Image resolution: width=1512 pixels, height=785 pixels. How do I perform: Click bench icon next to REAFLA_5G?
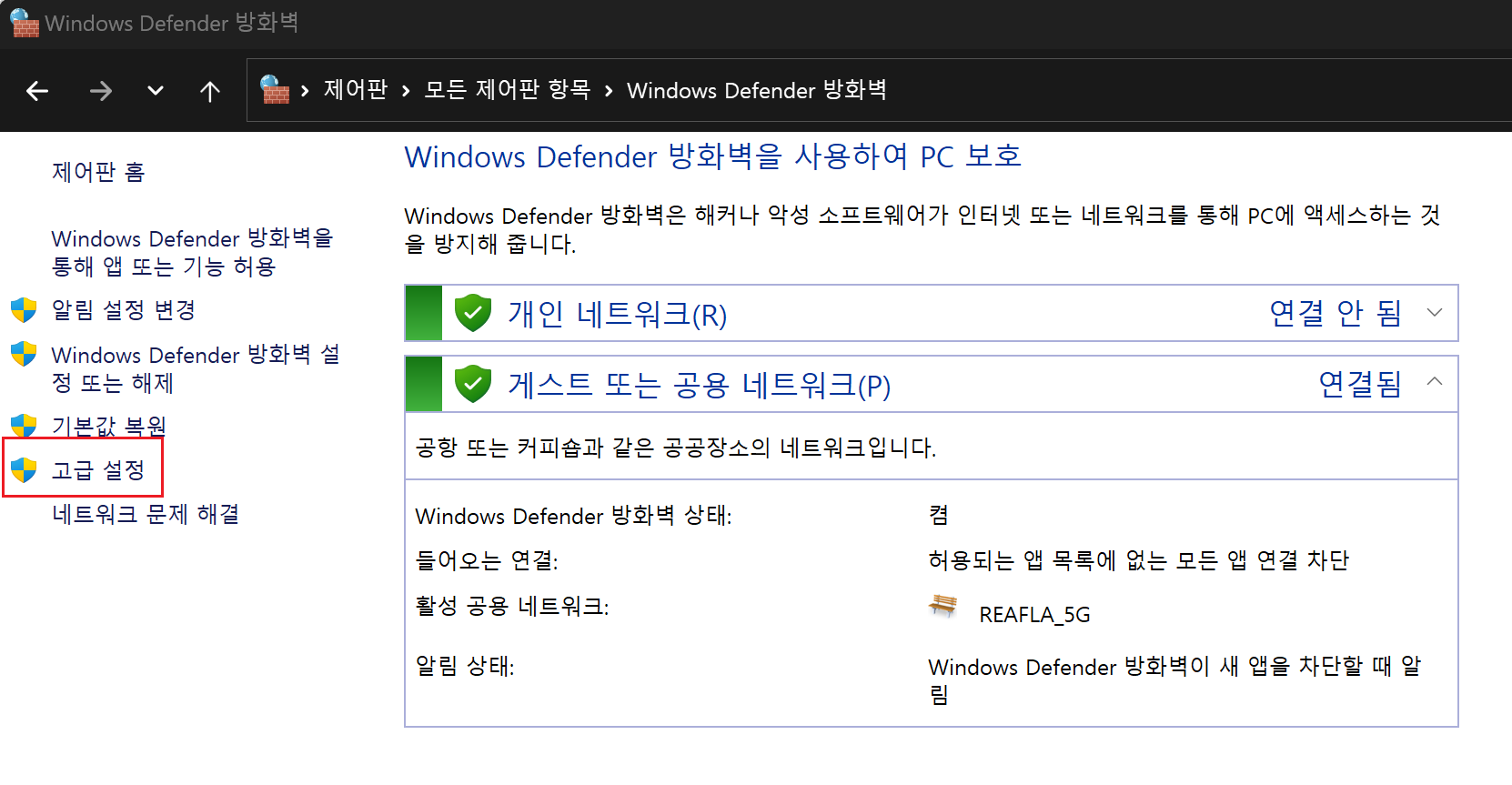click(943, 607)
